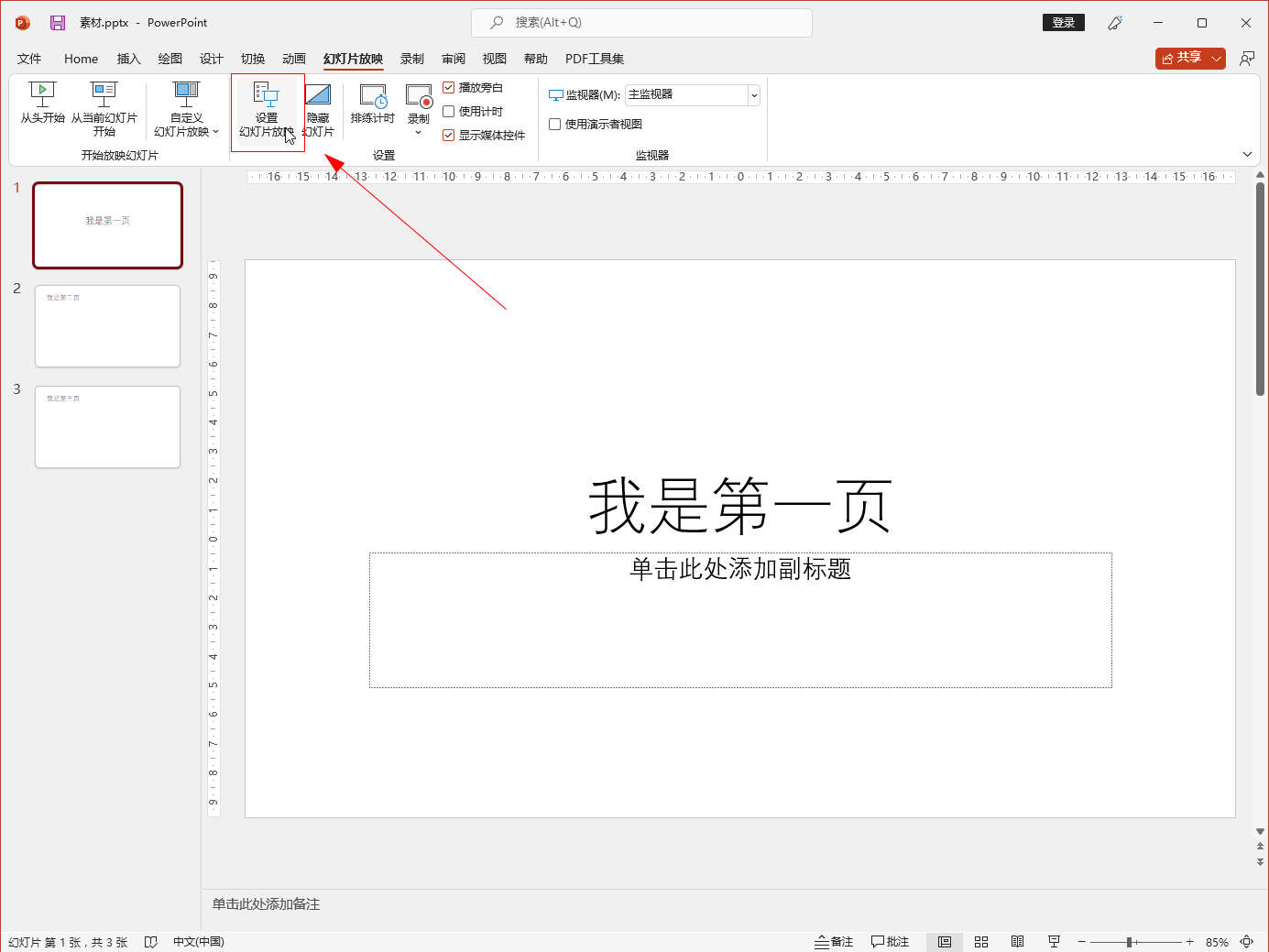Screen dimensions: 1269x952
Task: Toggle Play Narrations (播放旁白) checkbox
Action: coord(449,88)
